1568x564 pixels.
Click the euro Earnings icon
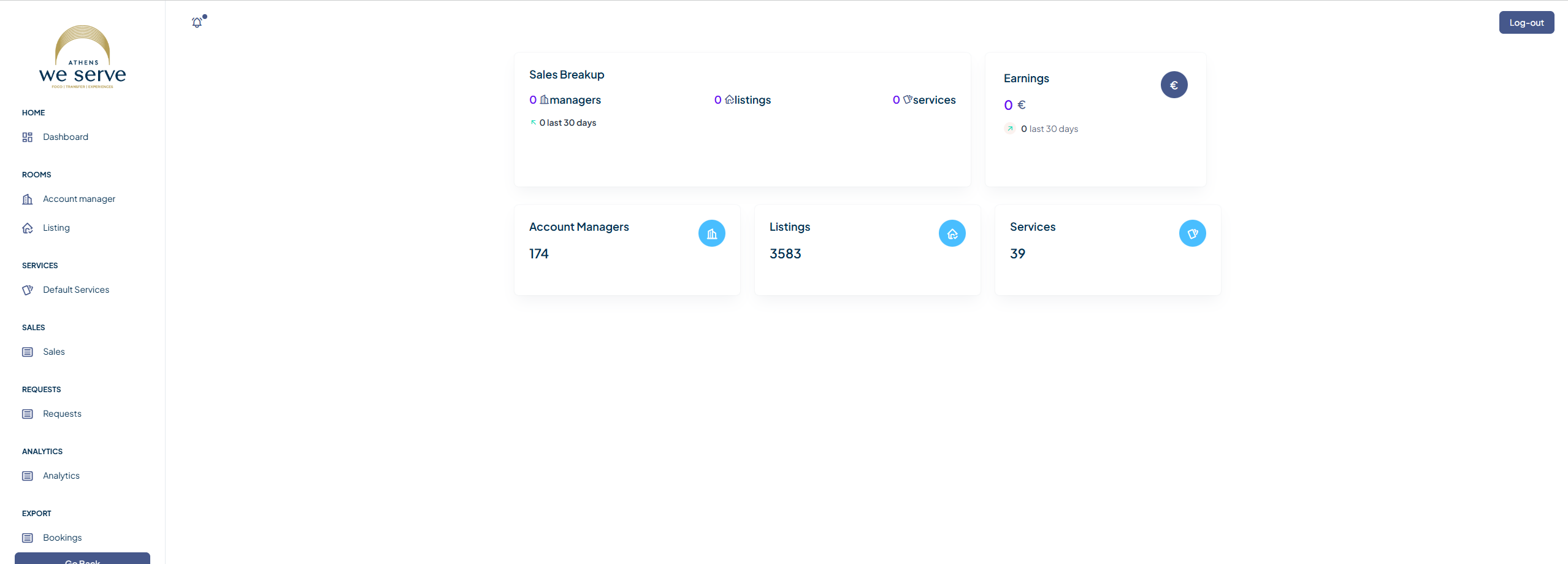pyautogui.click(x=1174, y=85)
